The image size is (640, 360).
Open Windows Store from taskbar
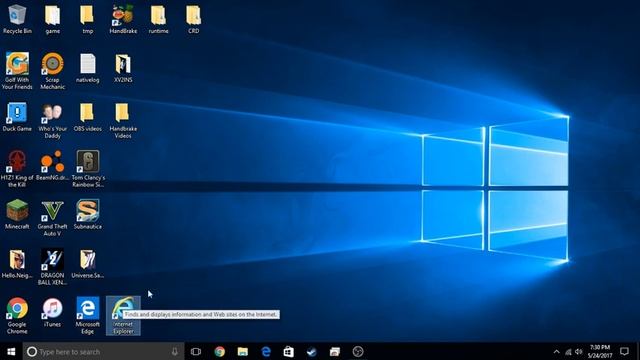[x=289, y=351]
